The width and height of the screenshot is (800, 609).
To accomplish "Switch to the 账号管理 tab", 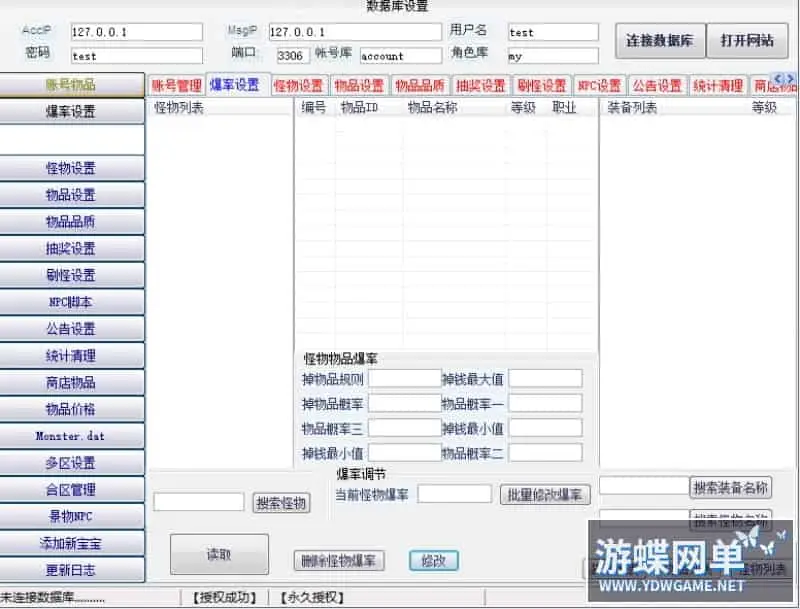I will (x=175, y=85).
